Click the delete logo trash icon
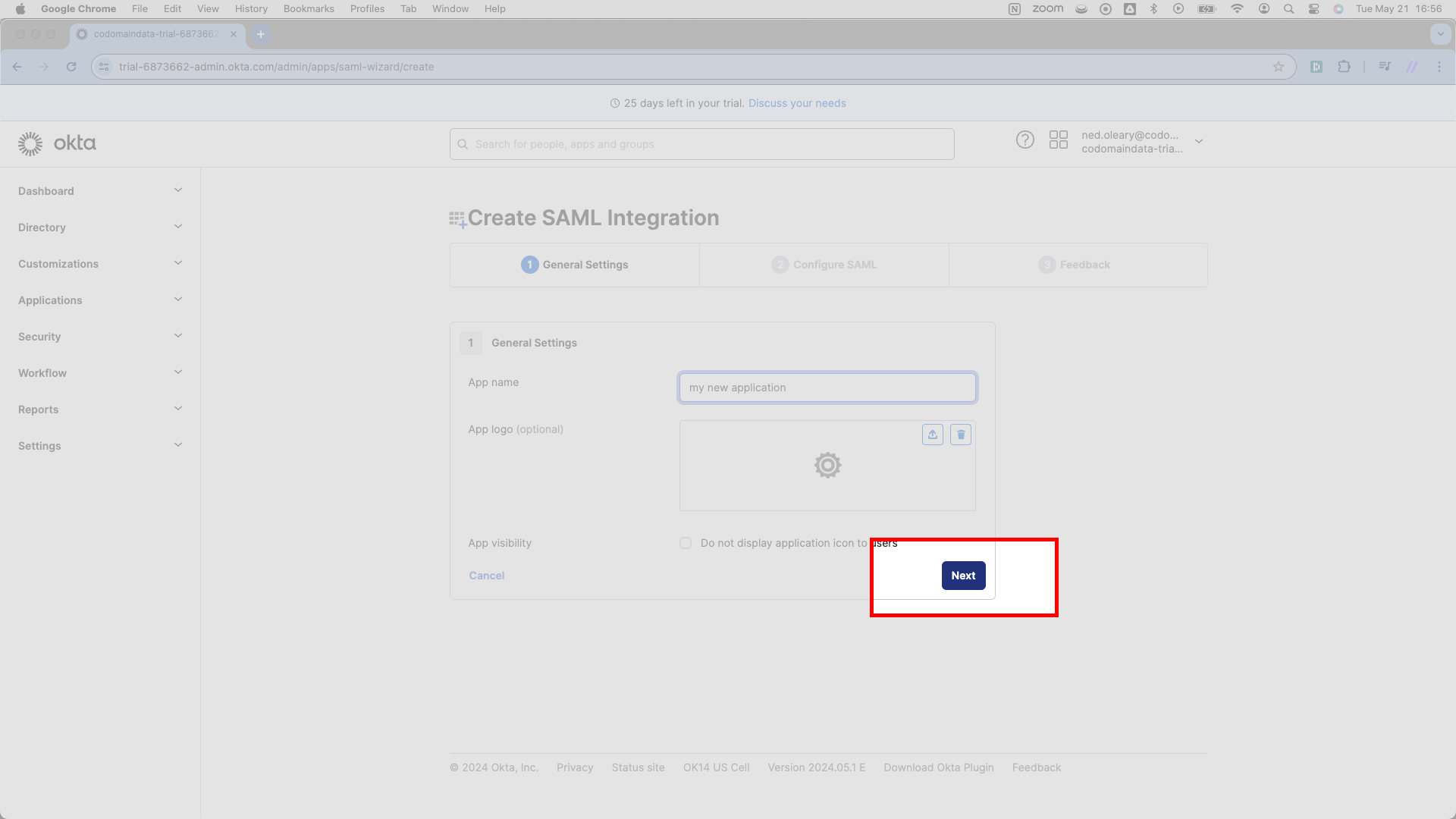Viewport: 1456px width, 819px height. [961, 435]
